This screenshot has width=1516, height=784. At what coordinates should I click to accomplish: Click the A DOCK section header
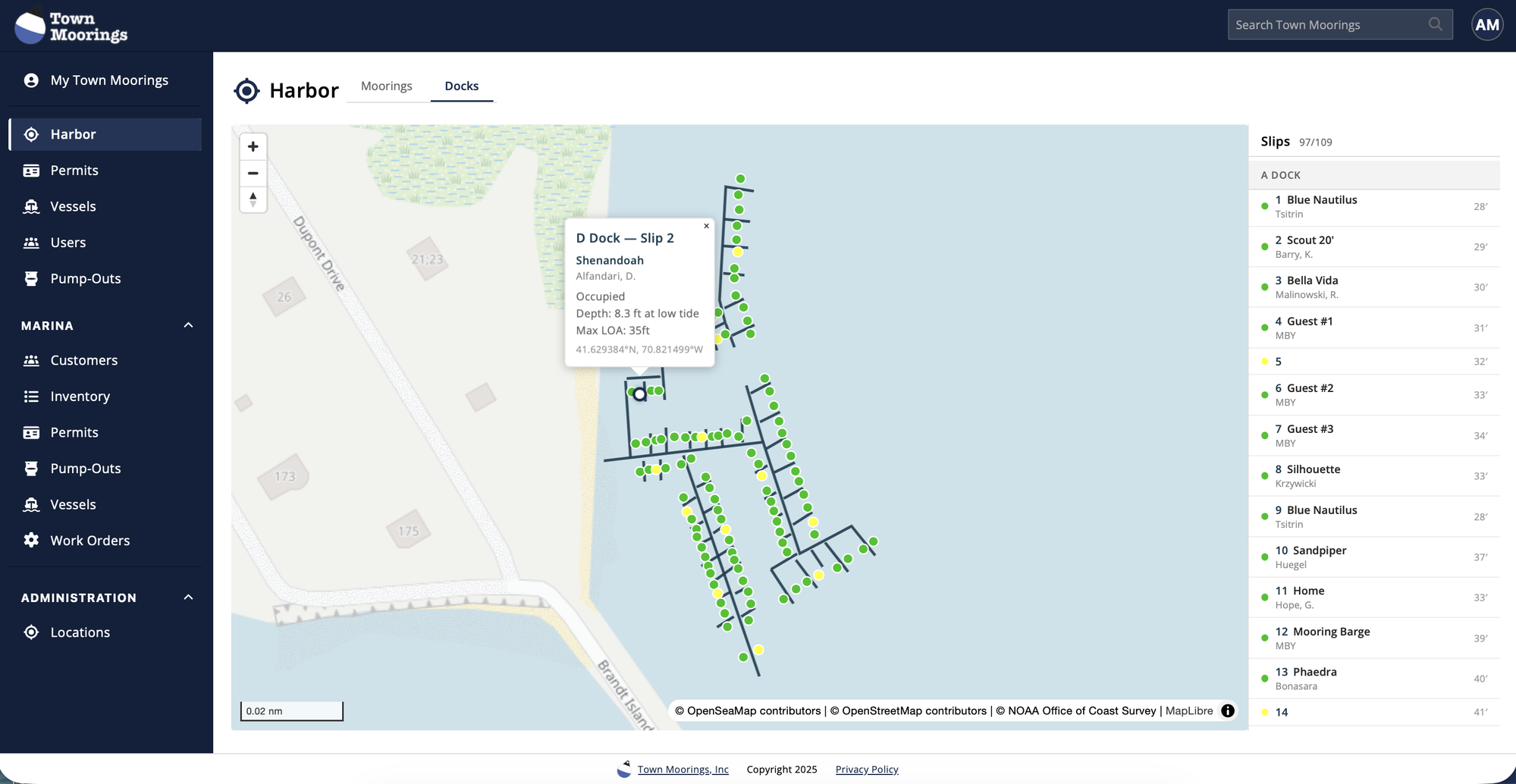[x=1374, y=175]
